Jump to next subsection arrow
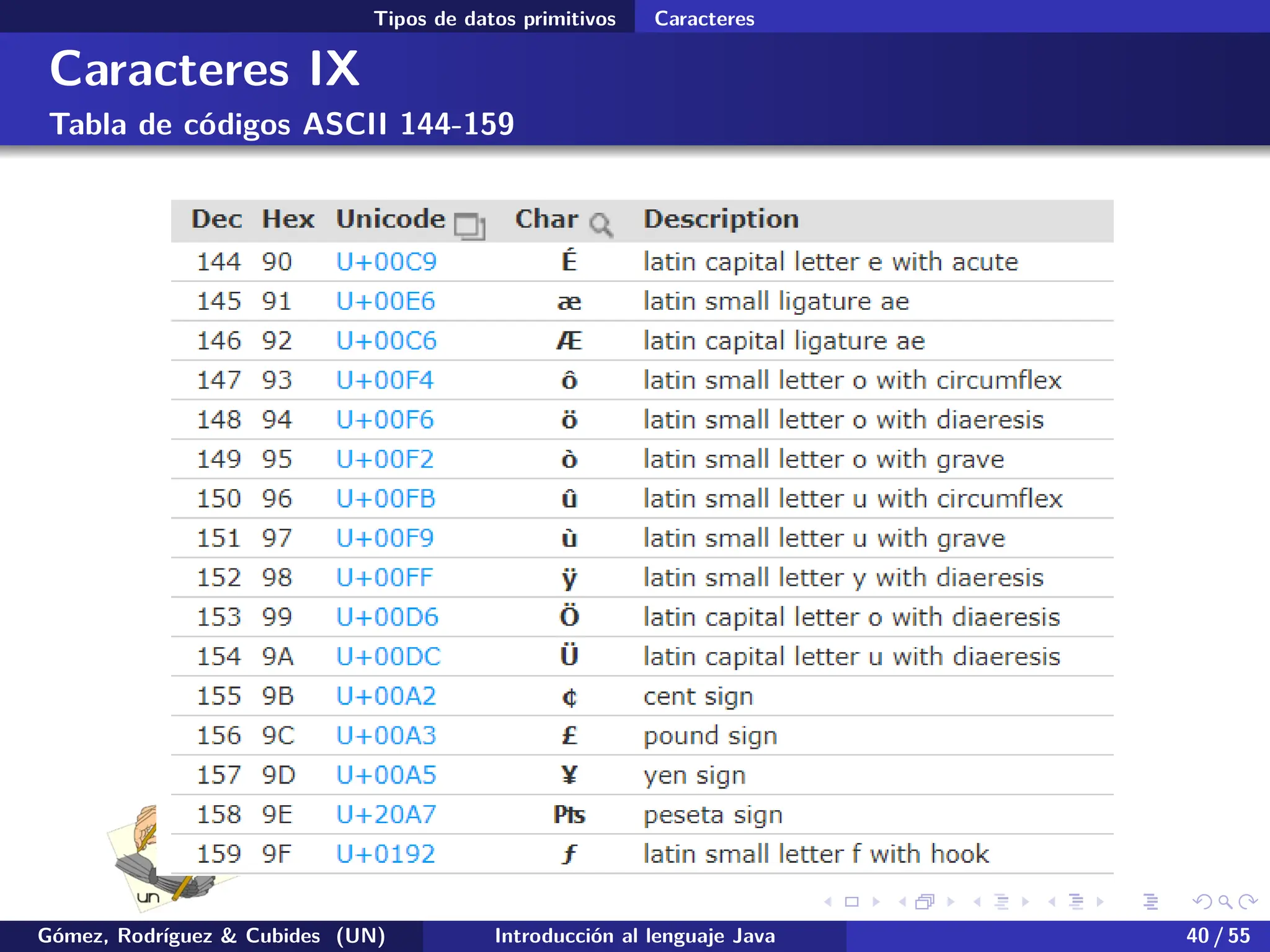This screenshot has width=1270, height=952. point(1026,902)
